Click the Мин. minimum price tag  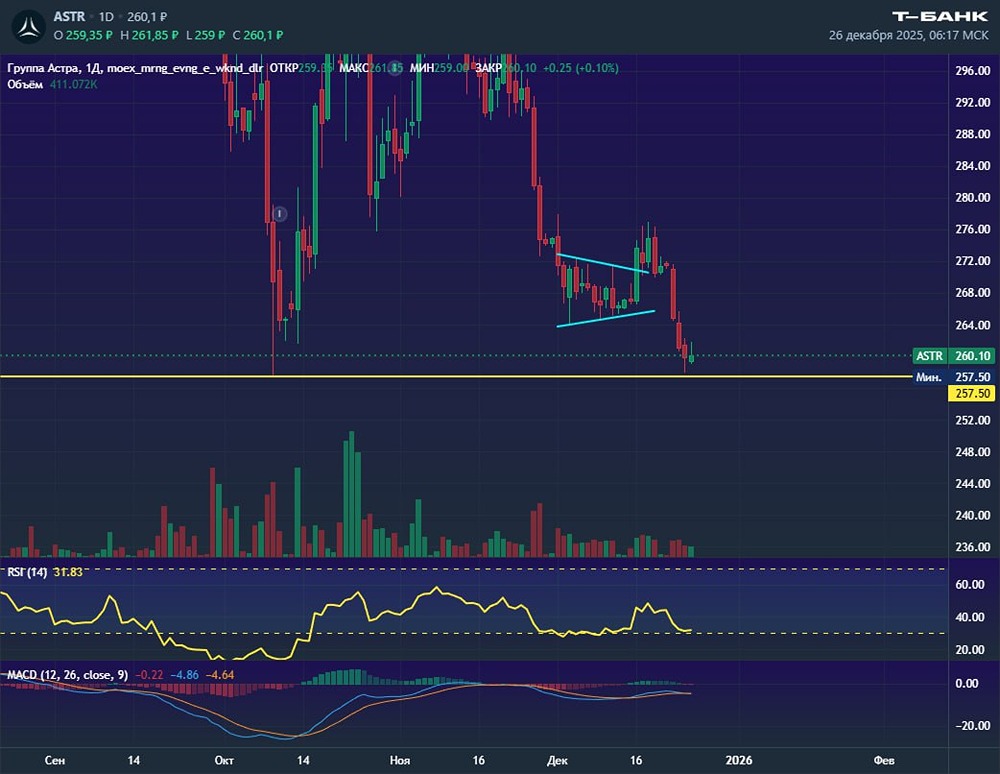click(929, 377)
